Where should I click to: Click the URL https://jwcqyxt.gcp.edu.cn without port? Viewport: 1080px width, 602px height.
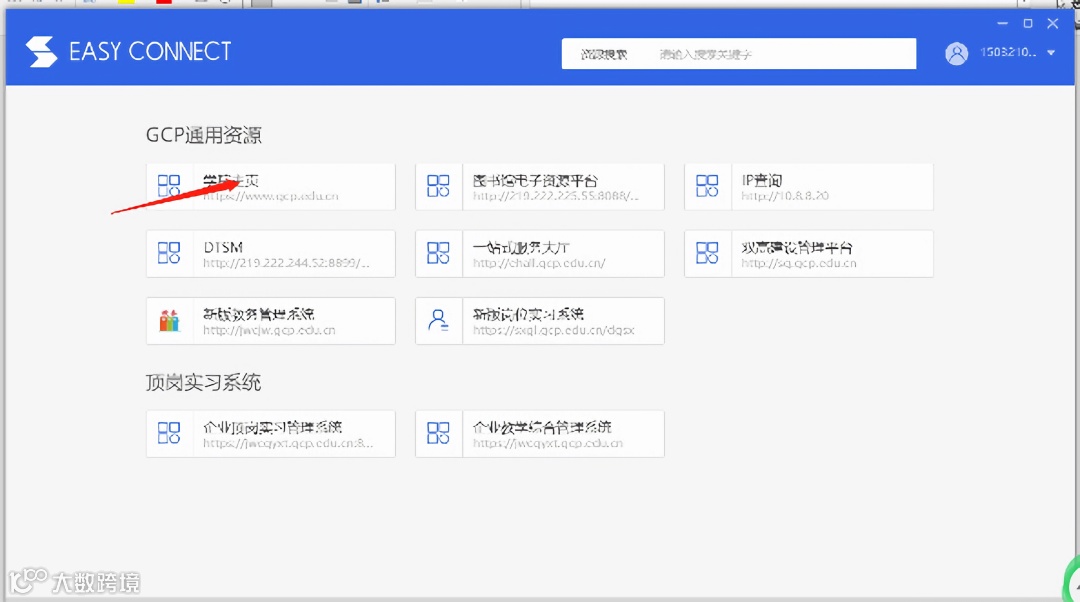pyautogui.click(x=548, y=444)
